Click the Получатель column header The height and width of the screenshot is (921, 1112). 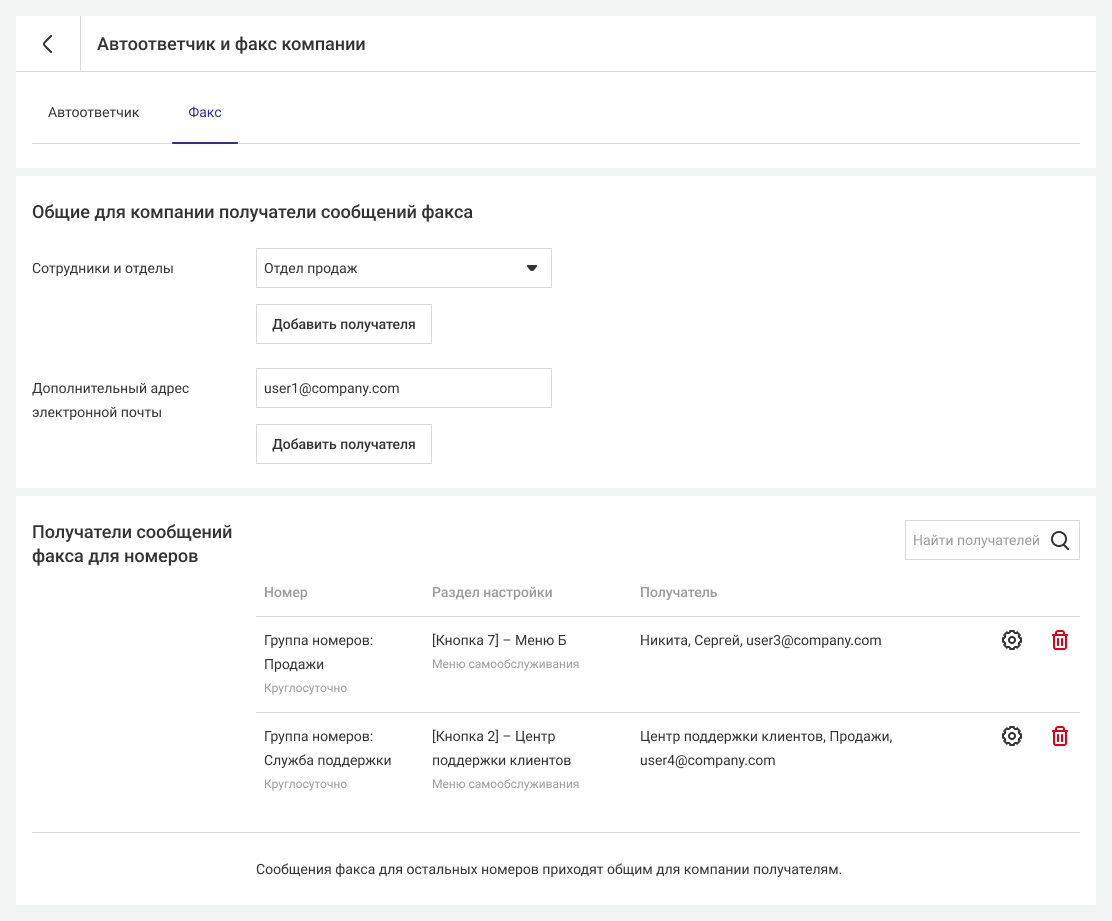coord(678,592)
